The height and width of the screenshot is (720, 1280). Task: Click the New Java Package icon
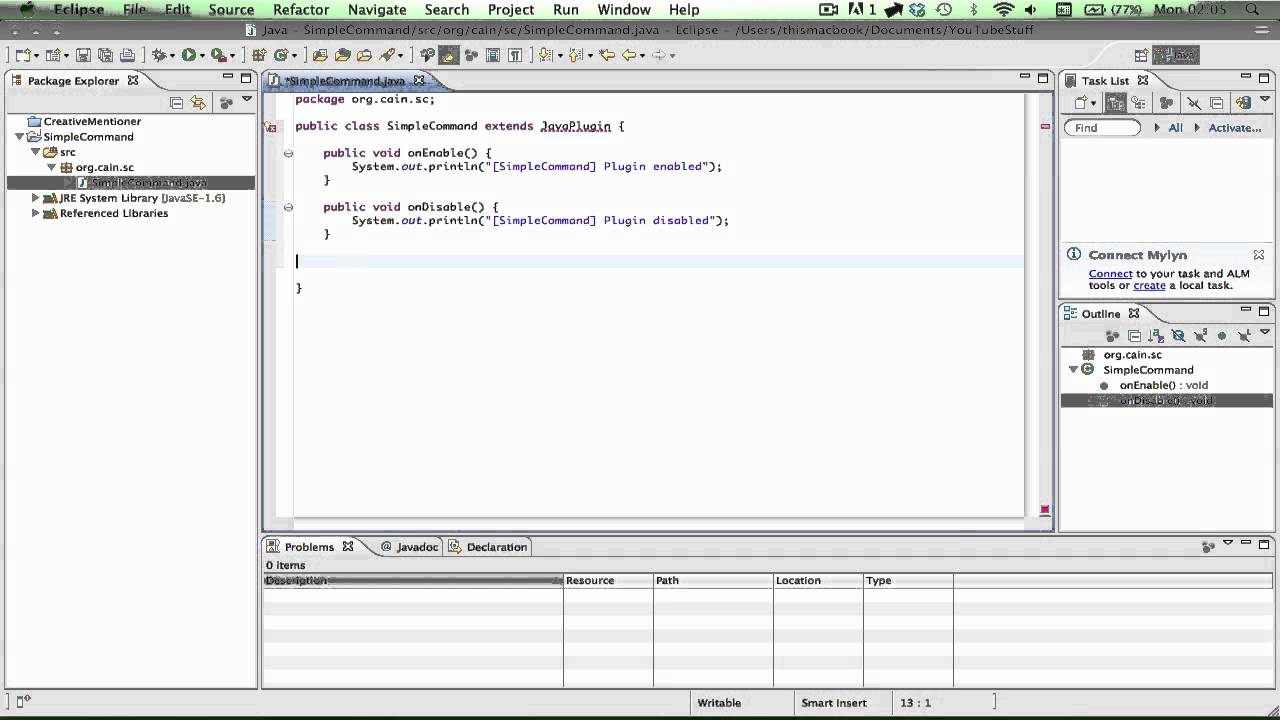[258, 55]
